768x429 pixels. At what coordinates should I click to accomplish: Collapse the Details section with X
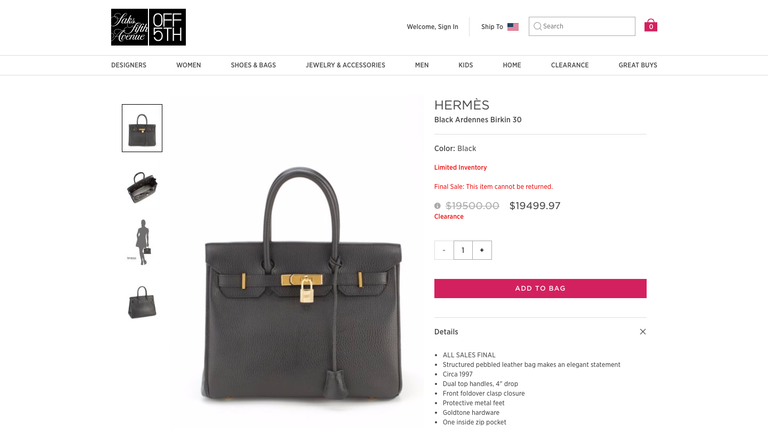click(643, 332)
